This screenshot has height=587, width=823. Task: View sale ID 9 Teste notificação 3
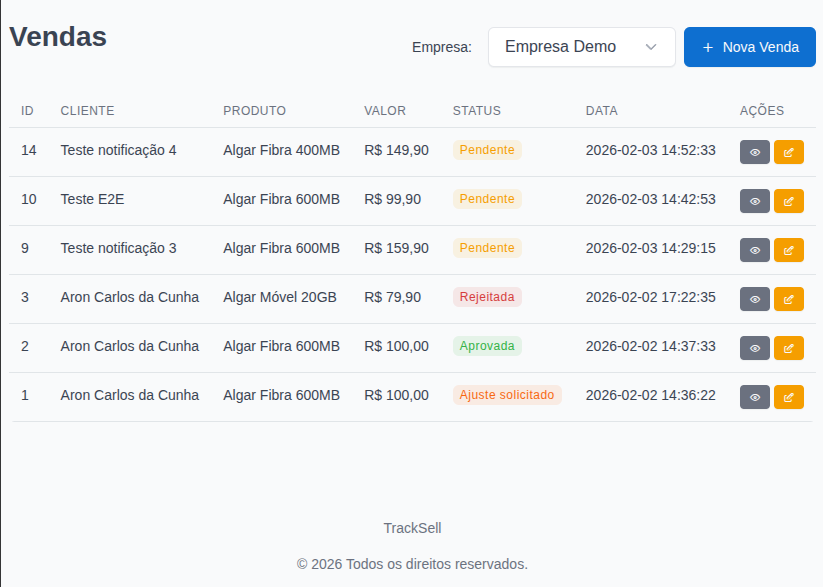point(755,250)
